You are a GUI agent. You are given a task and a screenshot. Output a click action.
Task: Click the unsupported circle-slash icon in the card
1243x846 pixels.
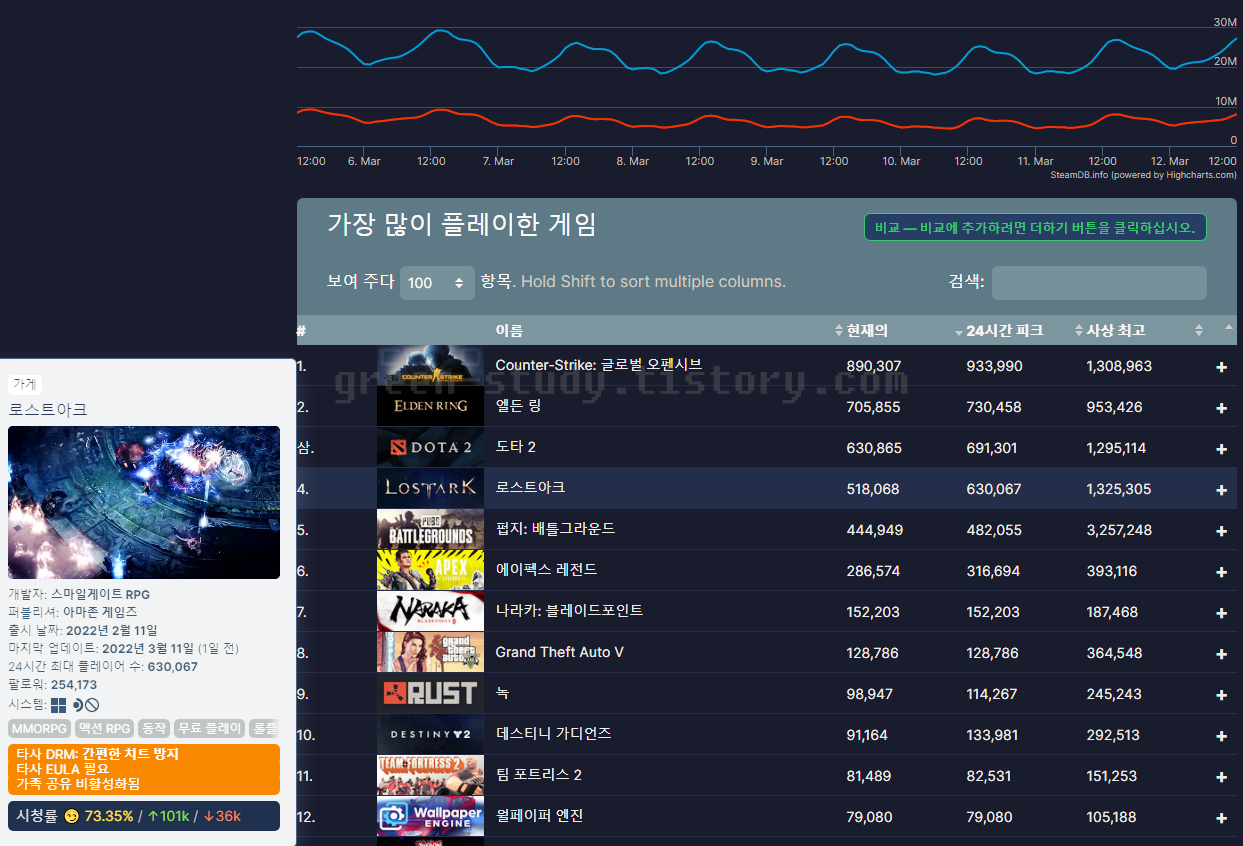(x=92, y=705)
